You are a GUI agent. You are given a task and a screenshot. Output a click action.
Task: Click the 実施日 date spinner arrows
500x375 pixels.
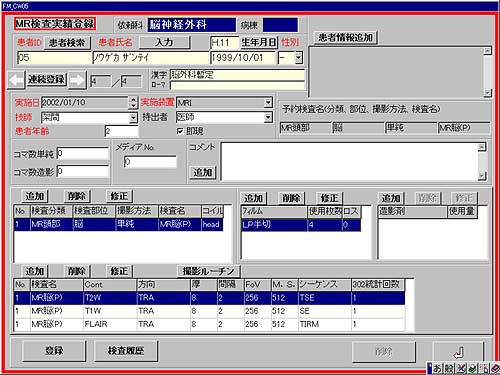click(x=133, y=103)
